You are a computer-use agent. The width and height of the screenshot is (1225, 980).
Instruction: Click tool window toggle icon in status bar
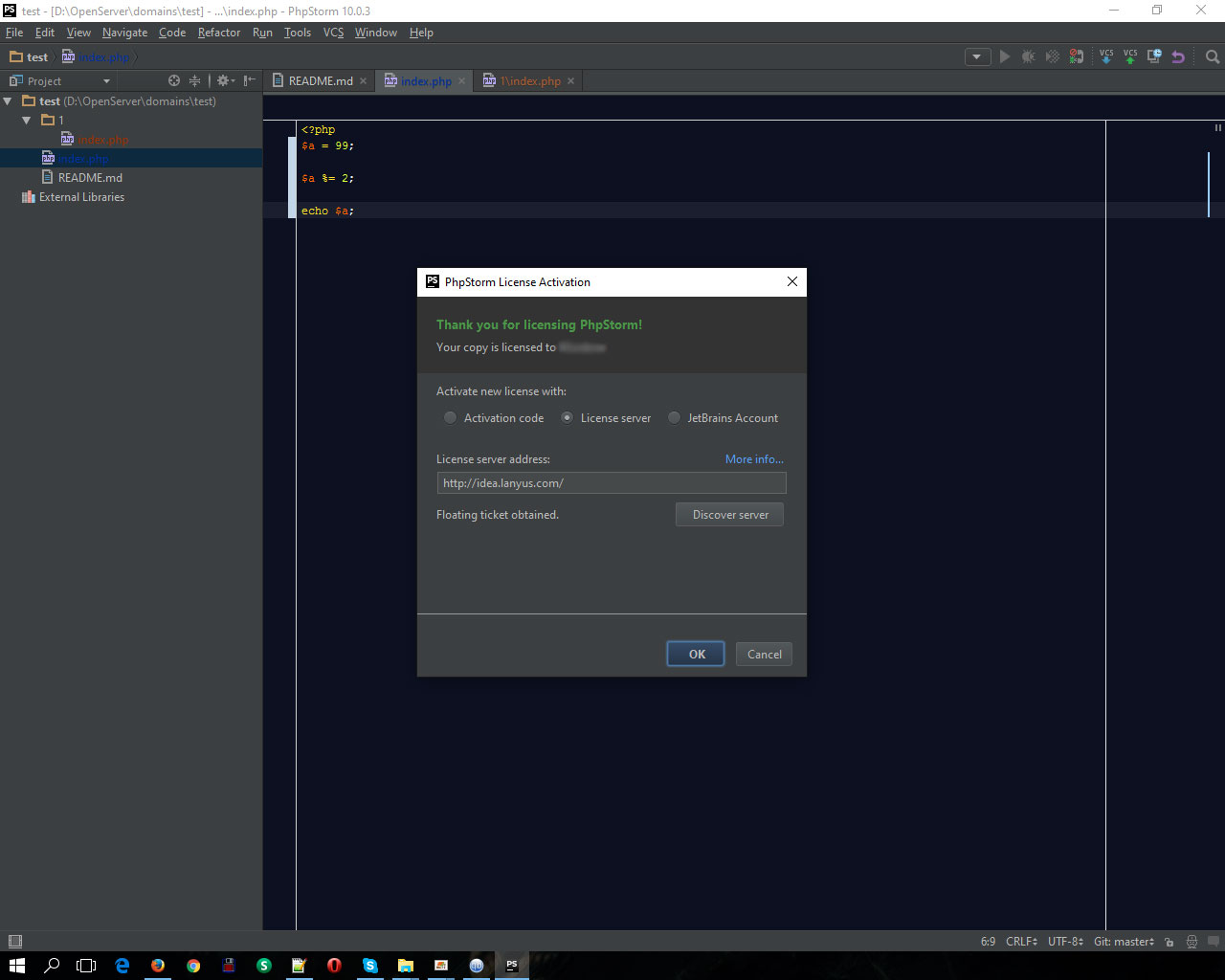click(x=14, y=942)
